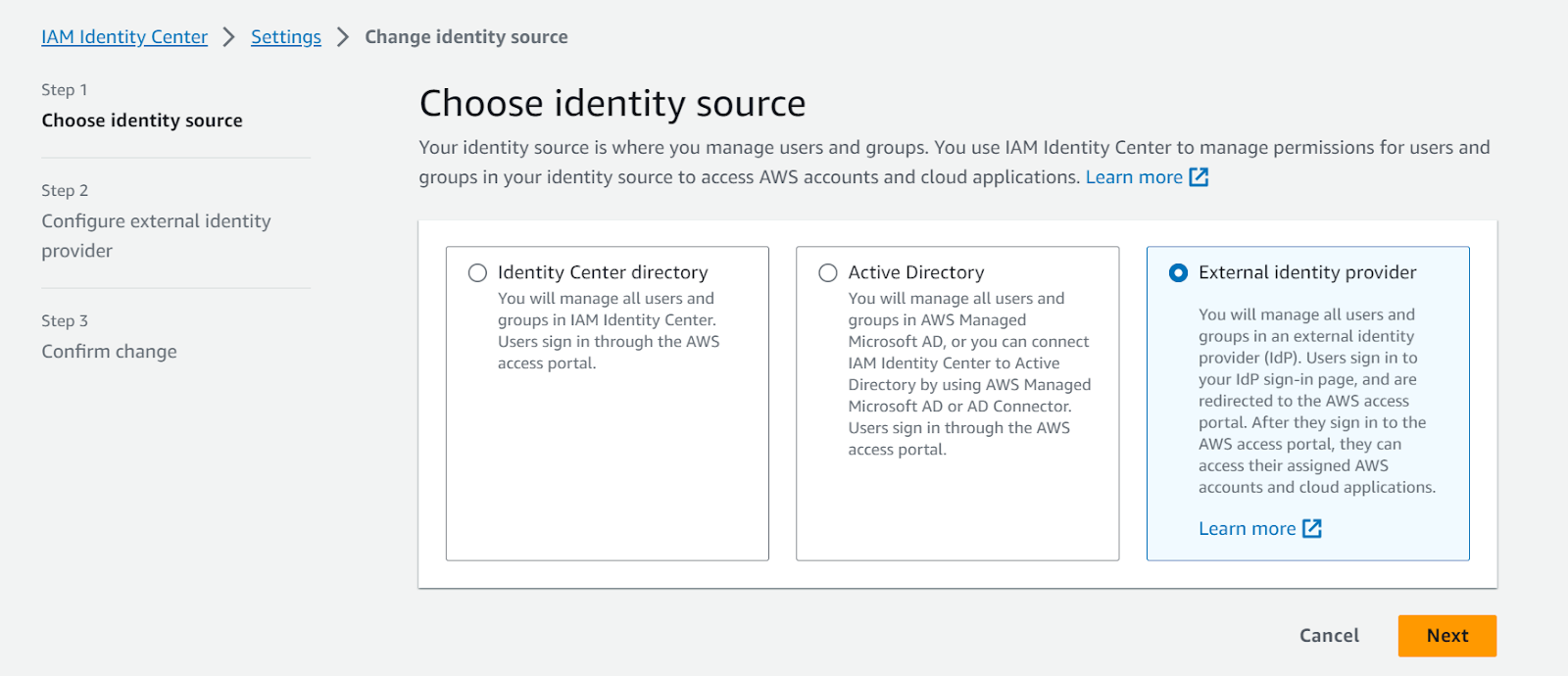Click external-link icon in External identity provider card
This screenshot has height=676, width=1568.
pos(1312,529)
